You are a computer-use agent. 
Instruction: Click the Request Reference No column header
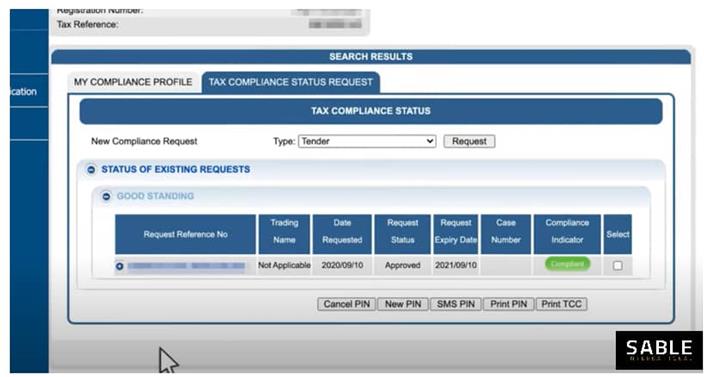185,234
